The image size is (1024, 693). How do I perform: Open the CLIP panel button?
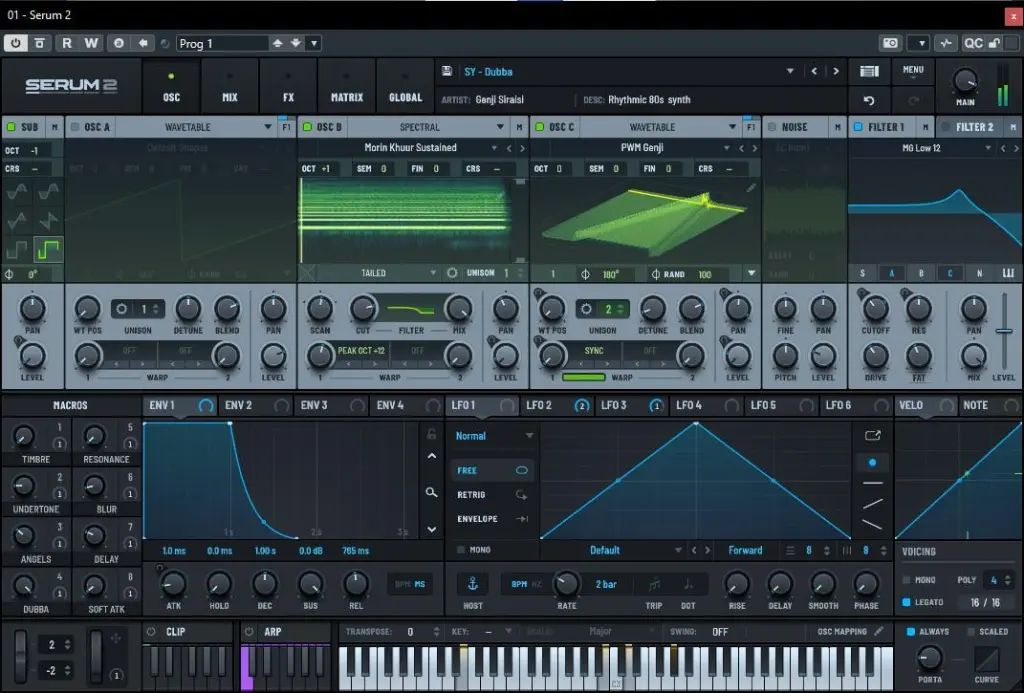click(x=176, y=632)
